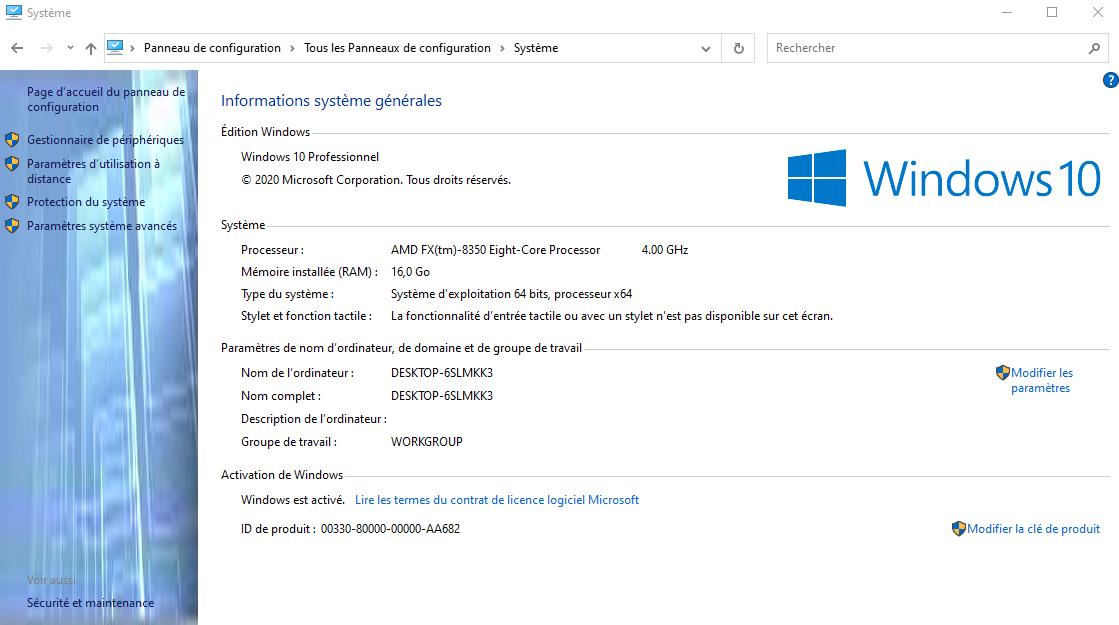The width and height of the screenshot is (1119, 625).
Task: Open Sécurité et maintenance link
Action: [91, 603]
